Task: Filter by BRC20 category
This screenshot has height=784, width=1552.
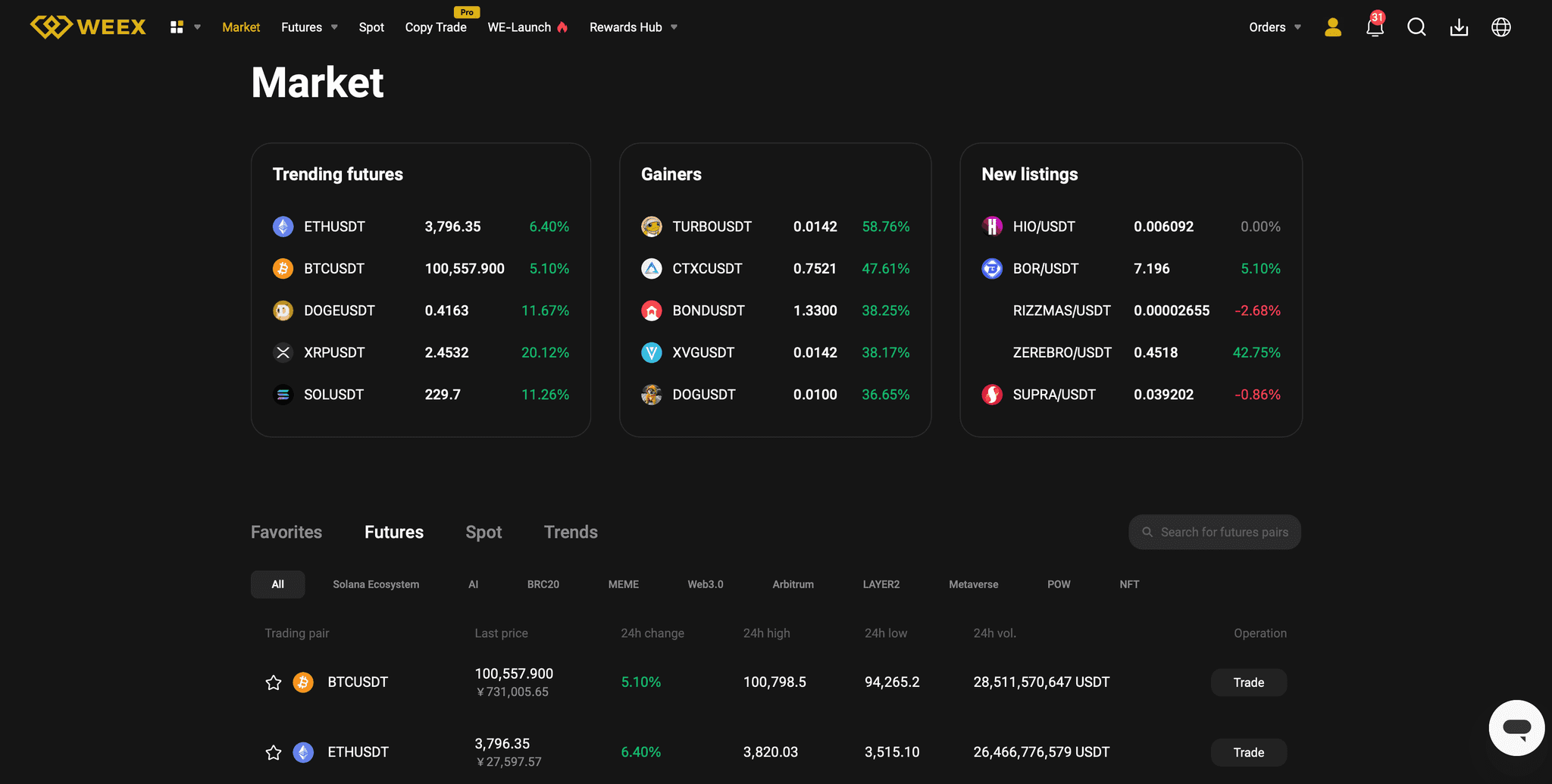Action: (x=543, y=584)
